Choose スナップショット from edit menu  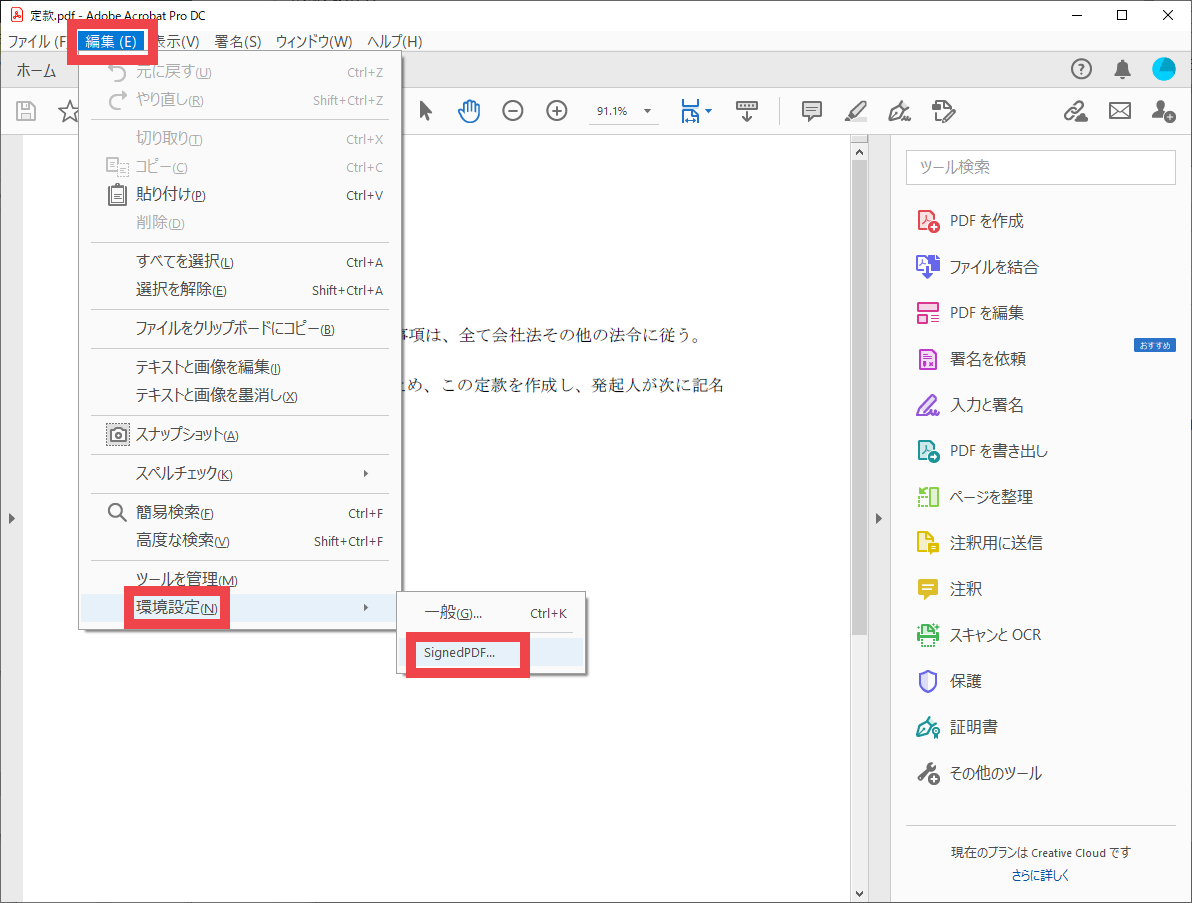[186, 435]
